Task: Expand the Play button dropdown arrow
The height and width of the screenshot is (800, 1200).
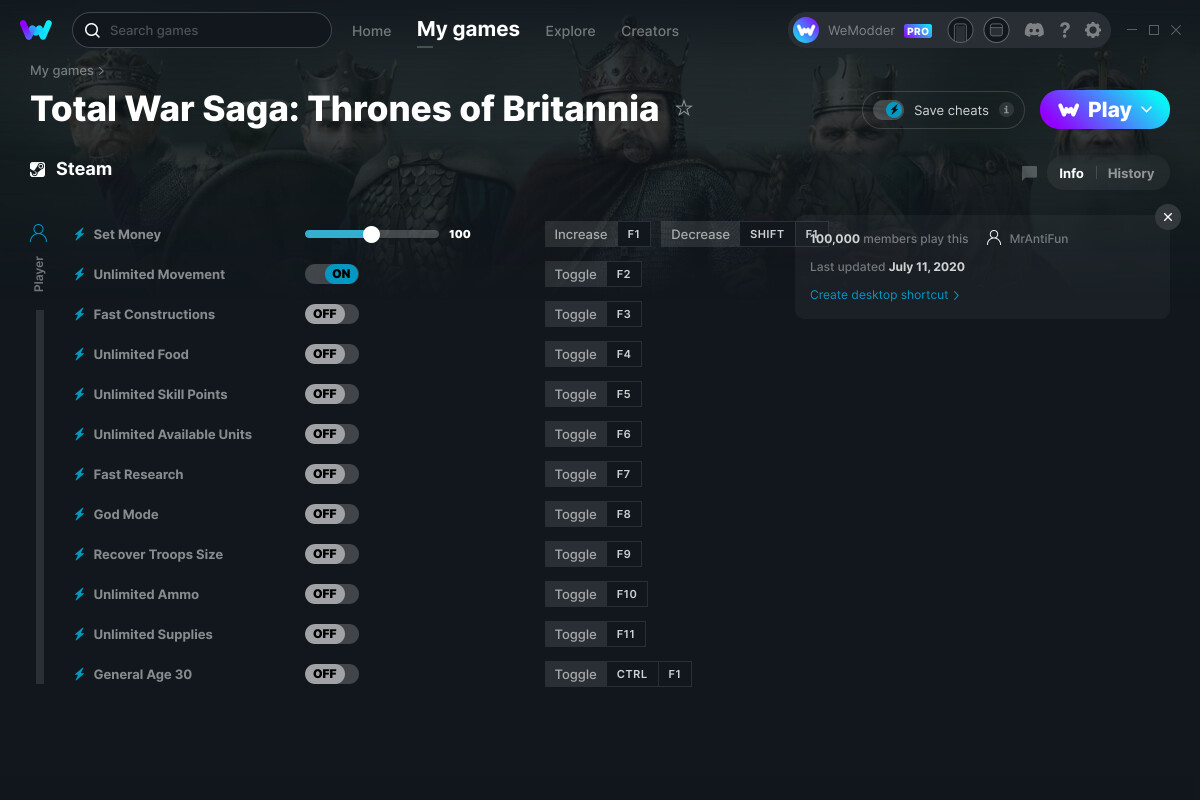Action: tap(1147, 110)
